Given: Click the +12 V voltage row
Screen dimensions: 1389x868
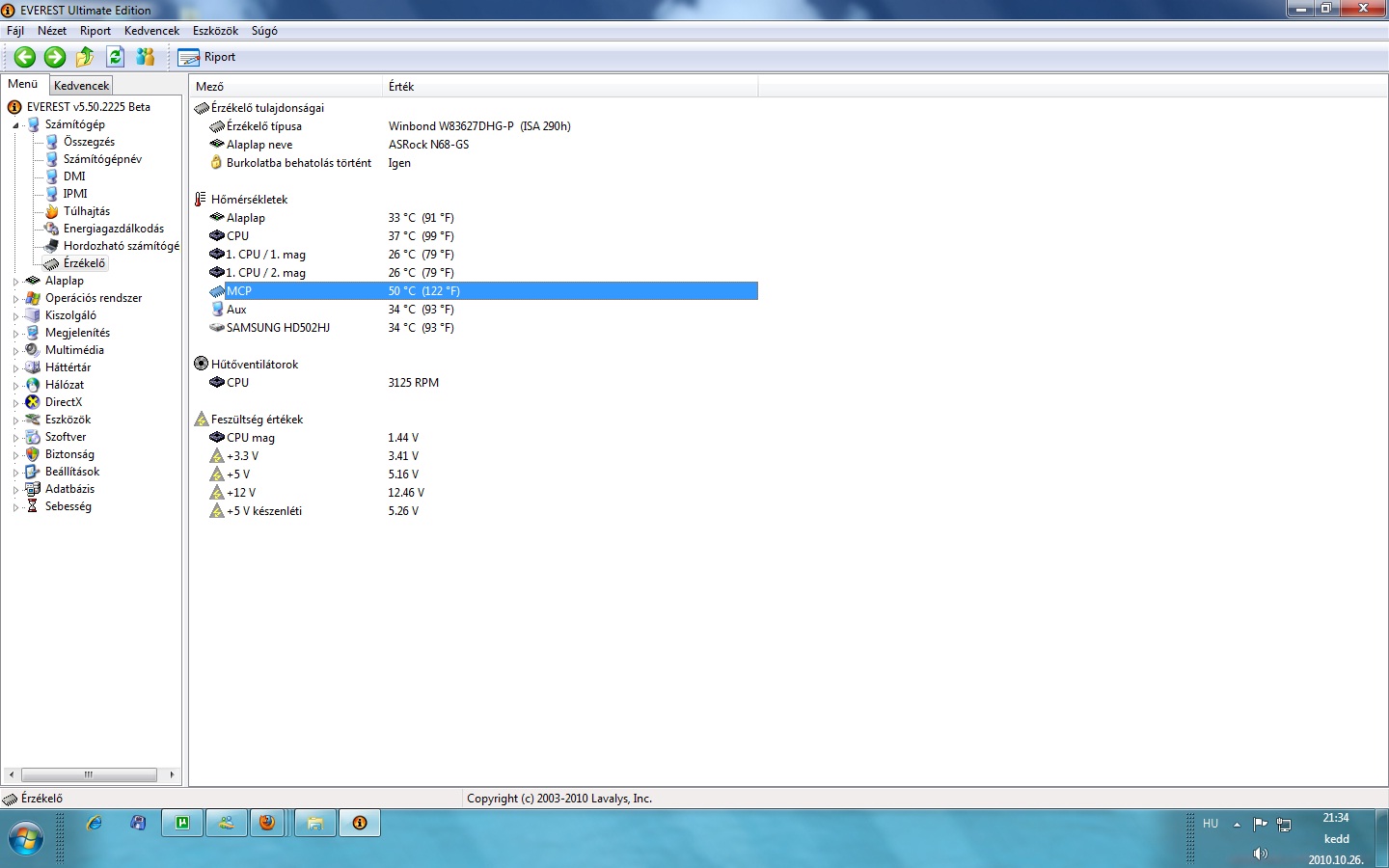Looking at the screenshot, I should (474, 493).
